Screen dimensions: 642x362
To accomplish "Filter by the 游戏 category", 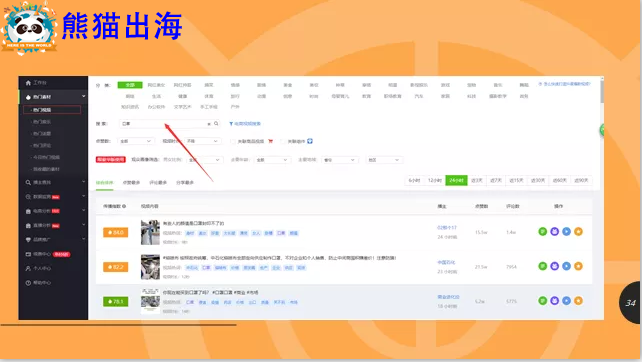I will pos(445,85).
